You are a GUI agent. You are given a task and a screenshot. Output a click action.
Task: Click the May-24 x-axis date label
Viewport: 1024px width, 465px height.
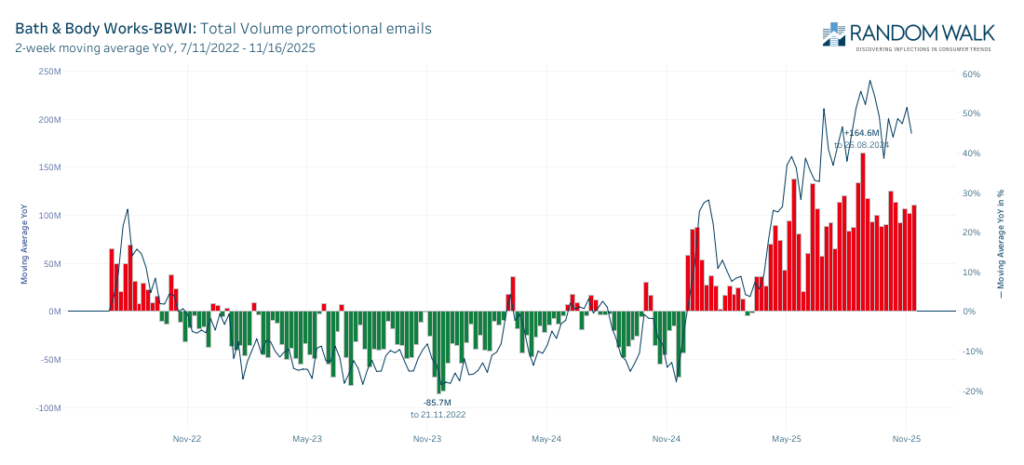[547, 438]
